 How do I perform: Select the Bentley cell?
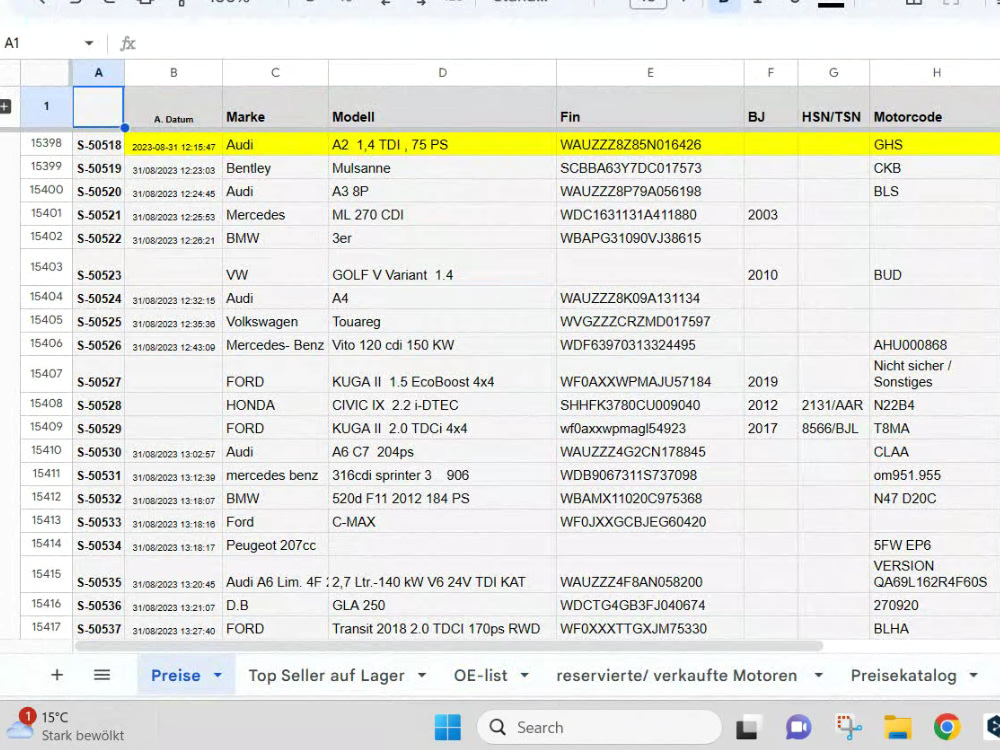[x=276, y=168]
